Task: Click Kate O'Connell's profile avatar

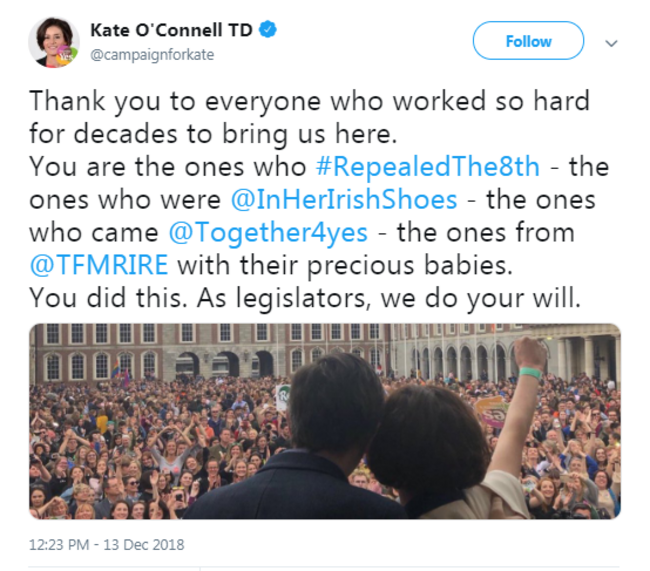Action: point(54,42)
